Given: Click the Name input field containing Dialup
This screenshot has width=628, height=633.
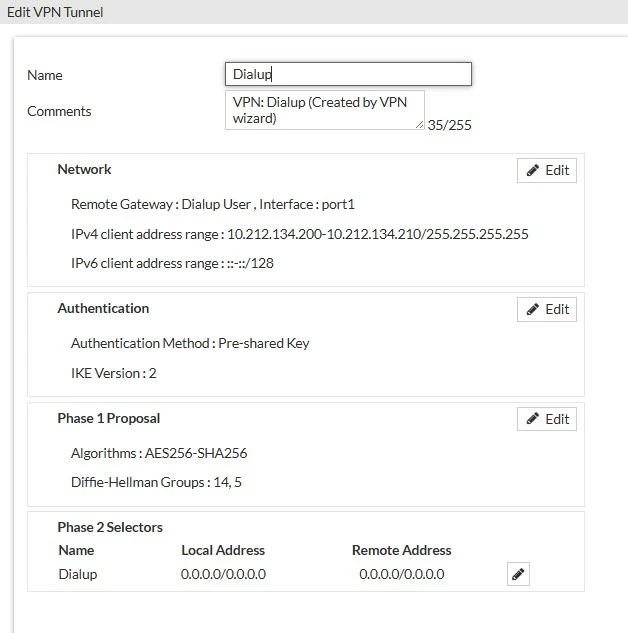Looking at the screenshot, I should 348,74.
